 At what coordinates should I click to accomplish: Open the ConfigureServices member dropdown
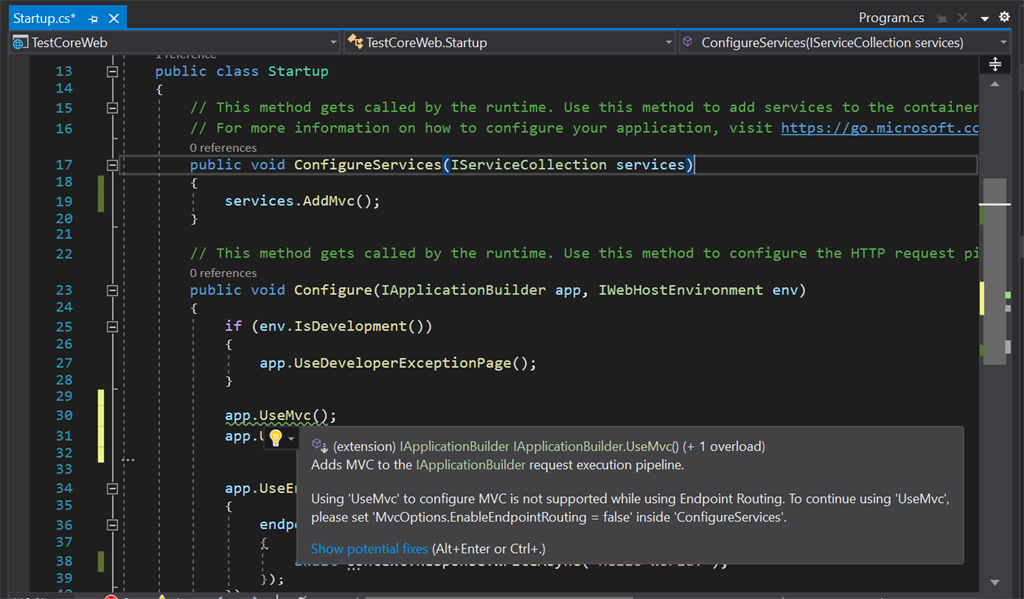click(x=1003, y=42)
